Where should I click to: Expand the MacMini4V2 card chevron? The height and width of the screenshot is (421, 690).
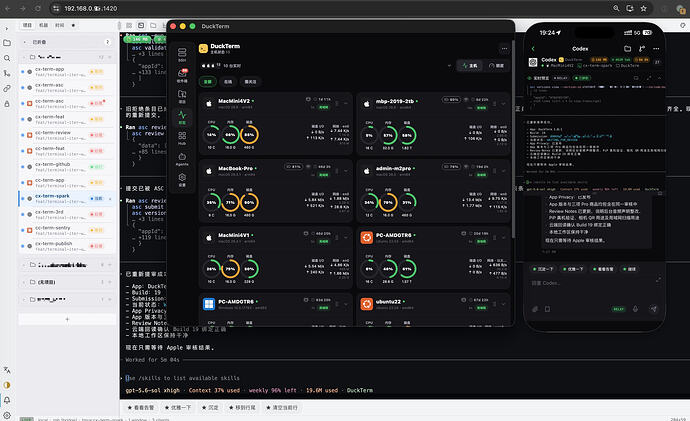(x=346, y=103)
